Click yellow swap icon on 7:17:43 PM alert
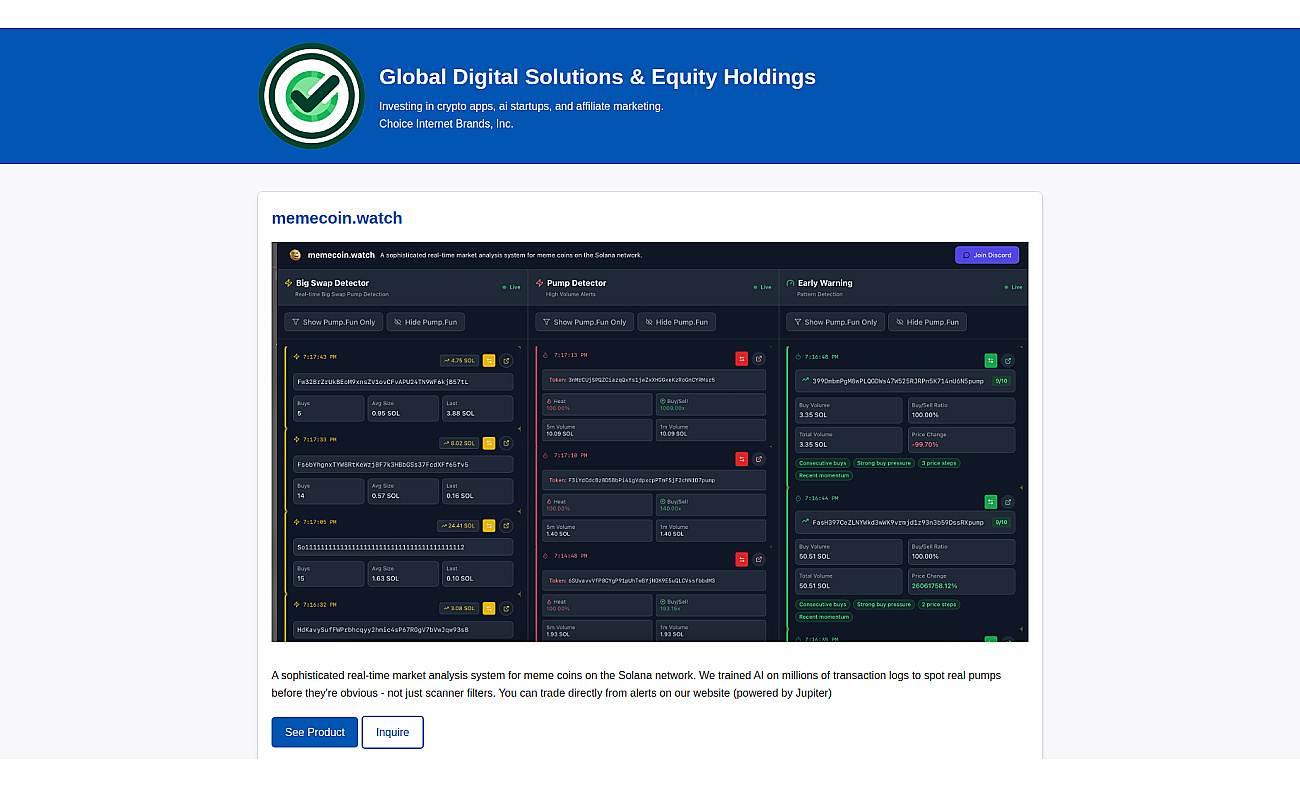 (489, 361)
